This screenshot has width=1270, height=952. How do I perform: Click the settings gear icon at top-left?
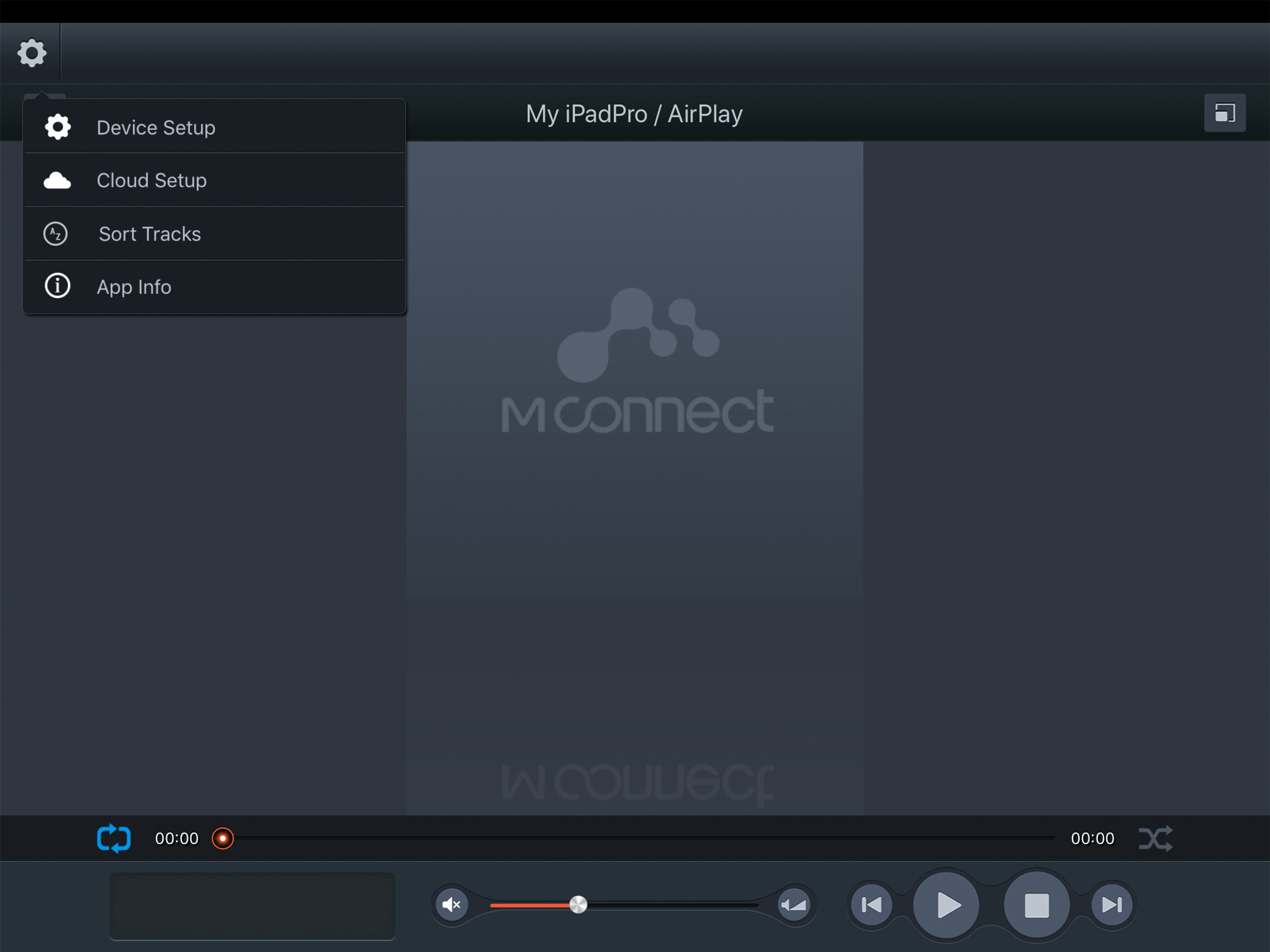point(32,53)
